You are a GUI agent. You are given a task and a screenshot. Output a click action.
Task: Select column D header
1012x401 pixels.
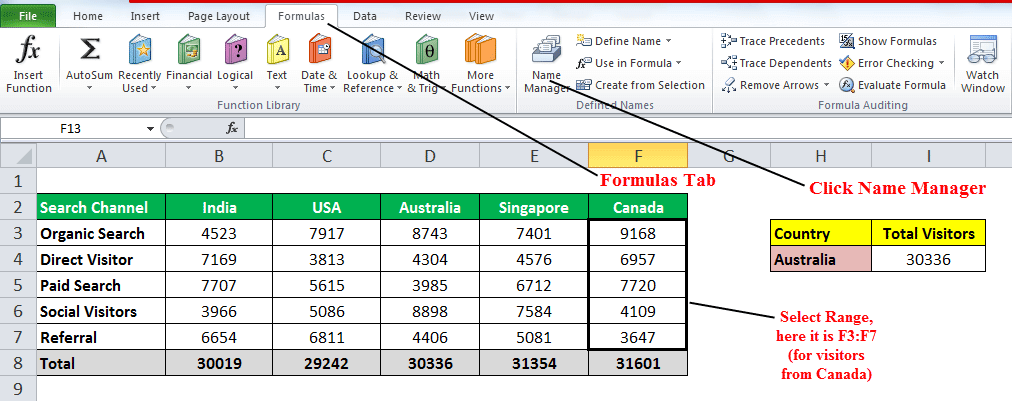(x=430, y=155)
